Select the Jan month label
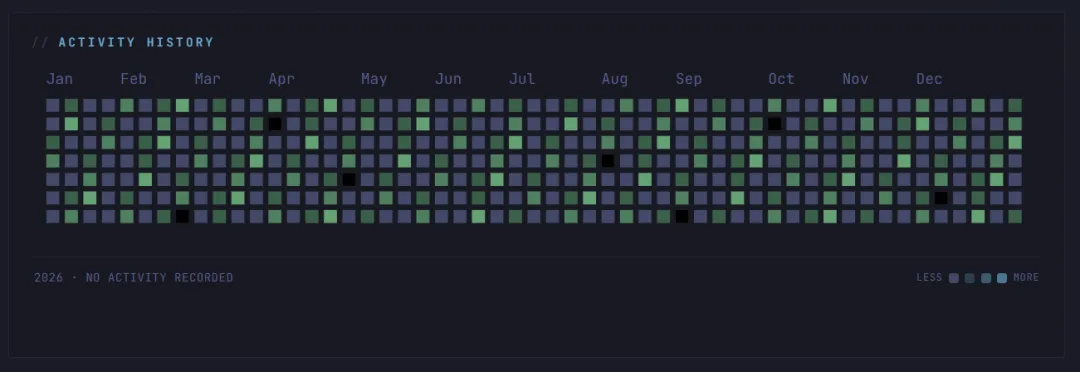 tap(59, 79)
